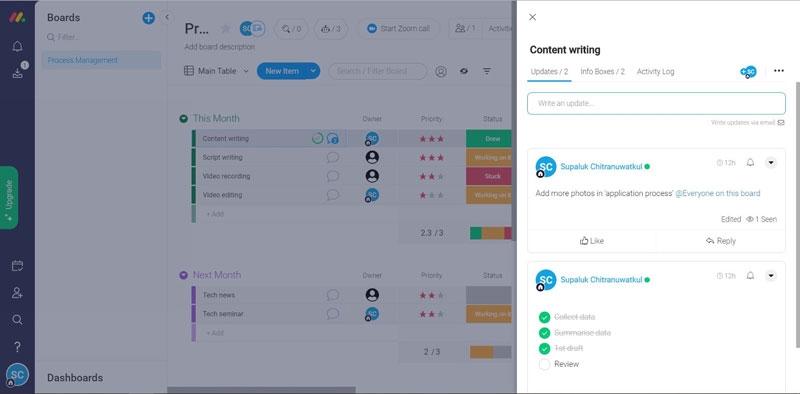Collapse the This Month group
Viewport: 800px width, 394px height.
184,118
